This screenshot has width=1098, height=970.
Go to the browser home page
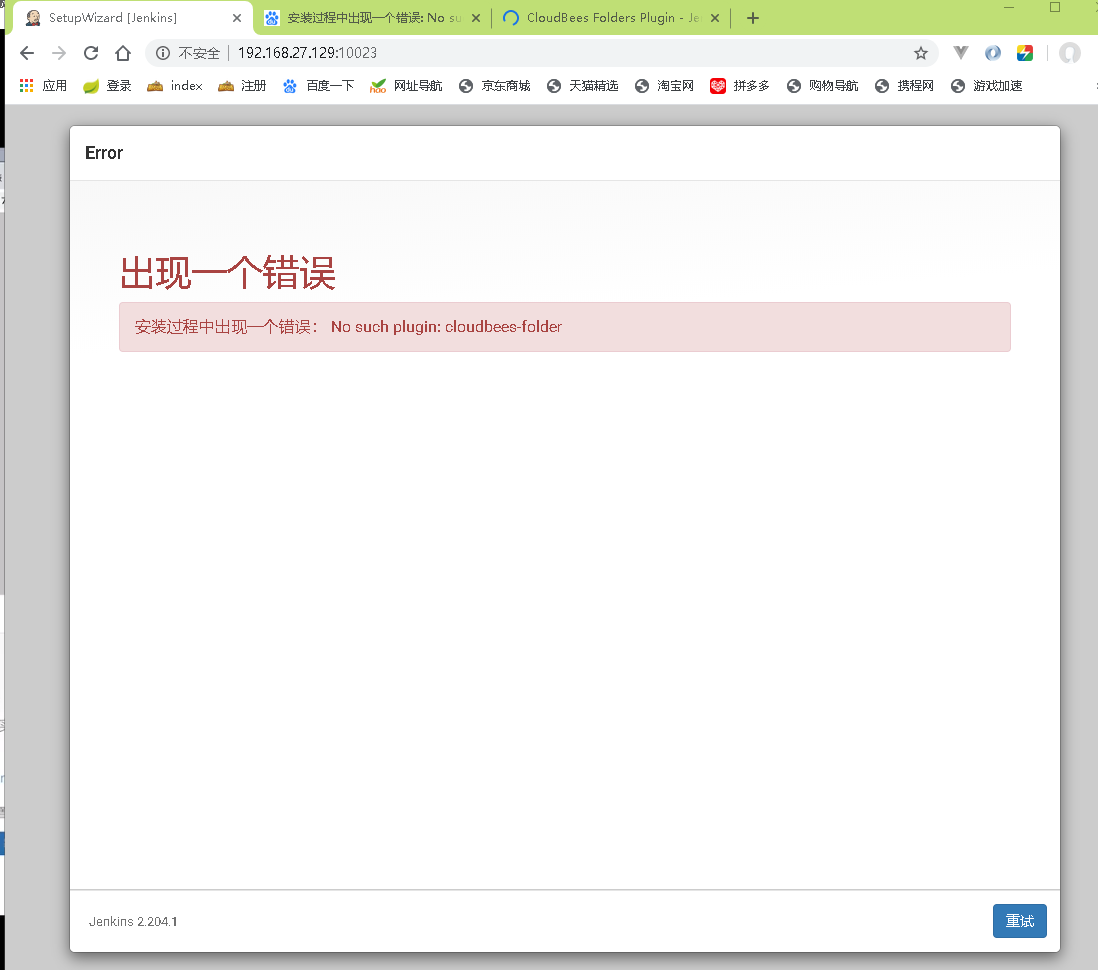tap(123, 53)
